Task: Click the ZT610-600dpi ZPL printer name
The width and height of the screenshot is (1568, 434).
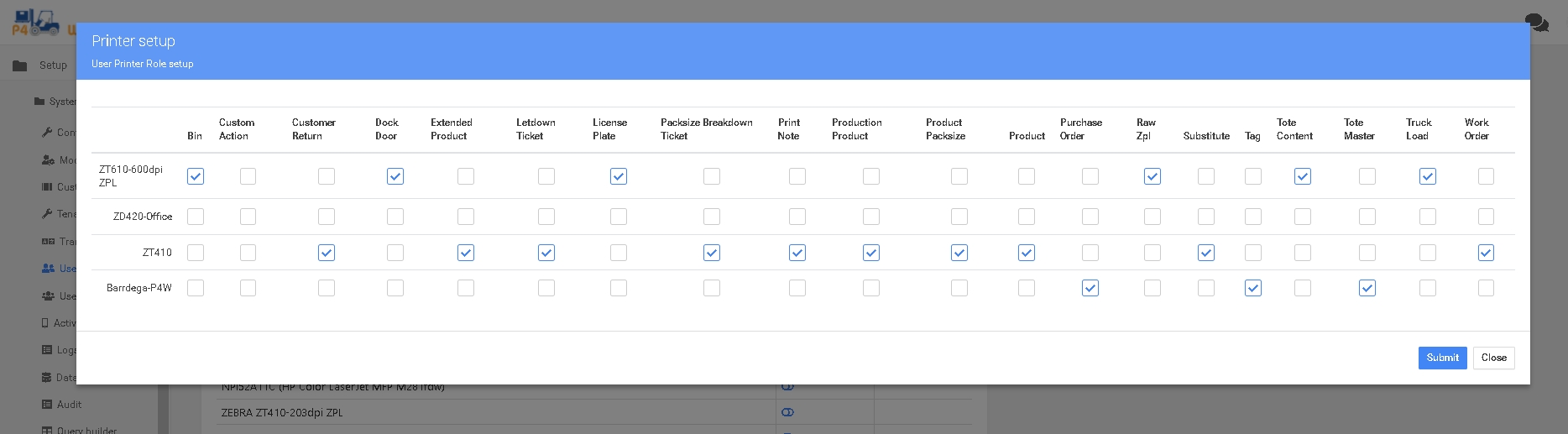Action: tap(131, 176)
